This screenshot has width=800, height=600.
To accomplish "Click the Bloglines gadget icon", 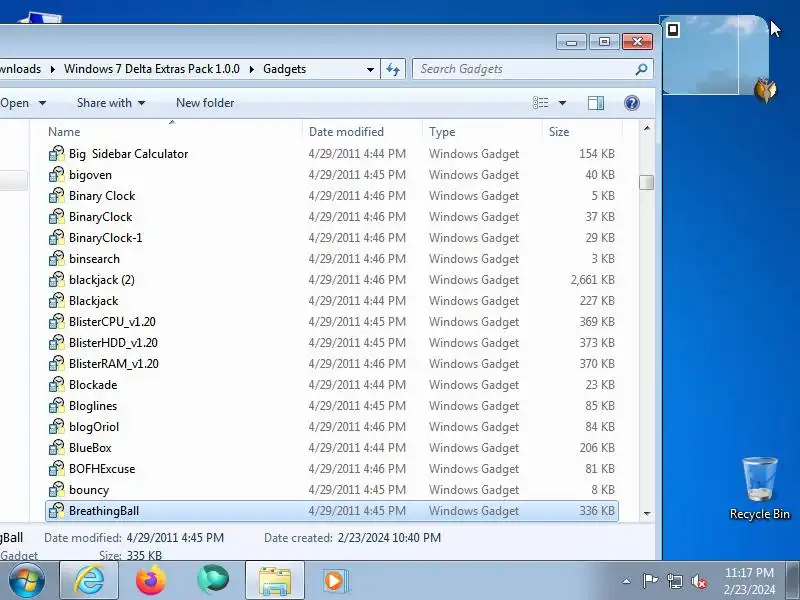I will point(57,406).
